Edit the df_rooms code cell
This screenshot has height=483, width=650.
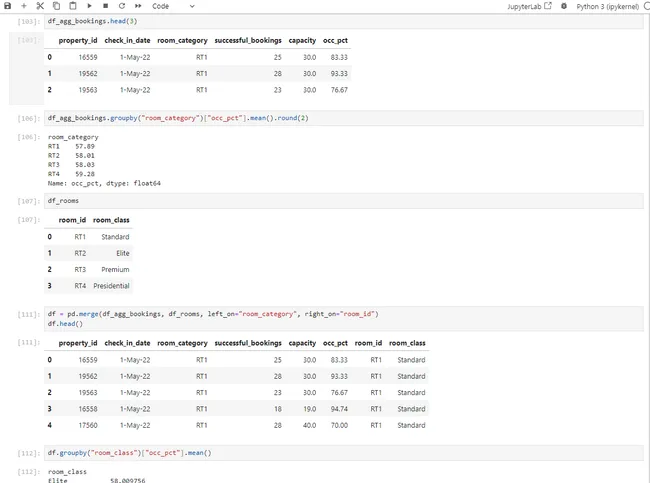(344, 201)
